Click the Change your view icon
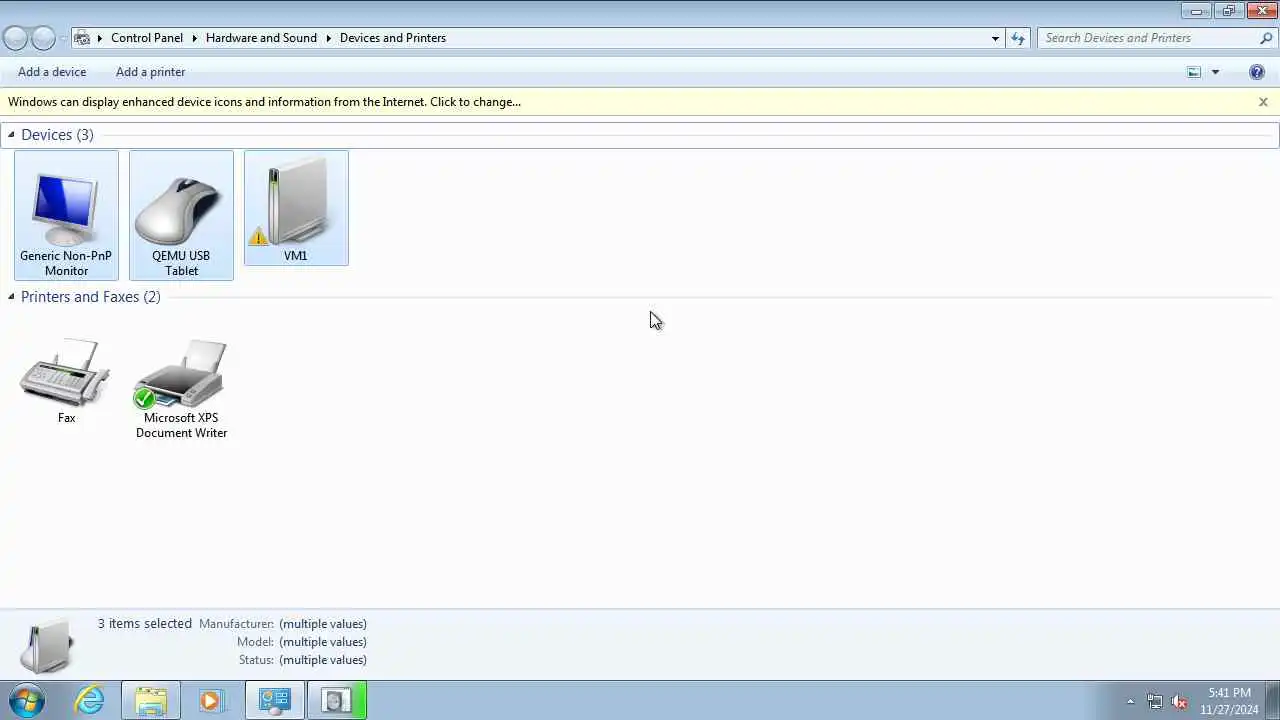The height and width of the screenshot is (720, 1280). [x=1194, y=72]
